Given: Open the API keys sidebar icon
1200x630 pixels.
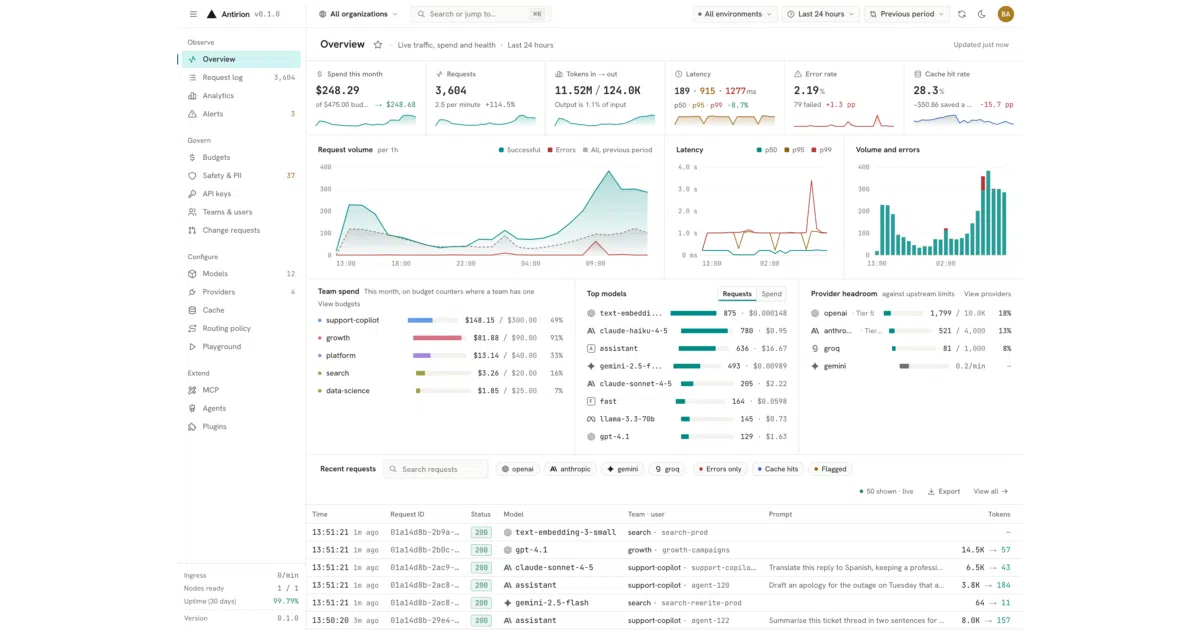Looking at the screenshot, I should tap(193, 194).
